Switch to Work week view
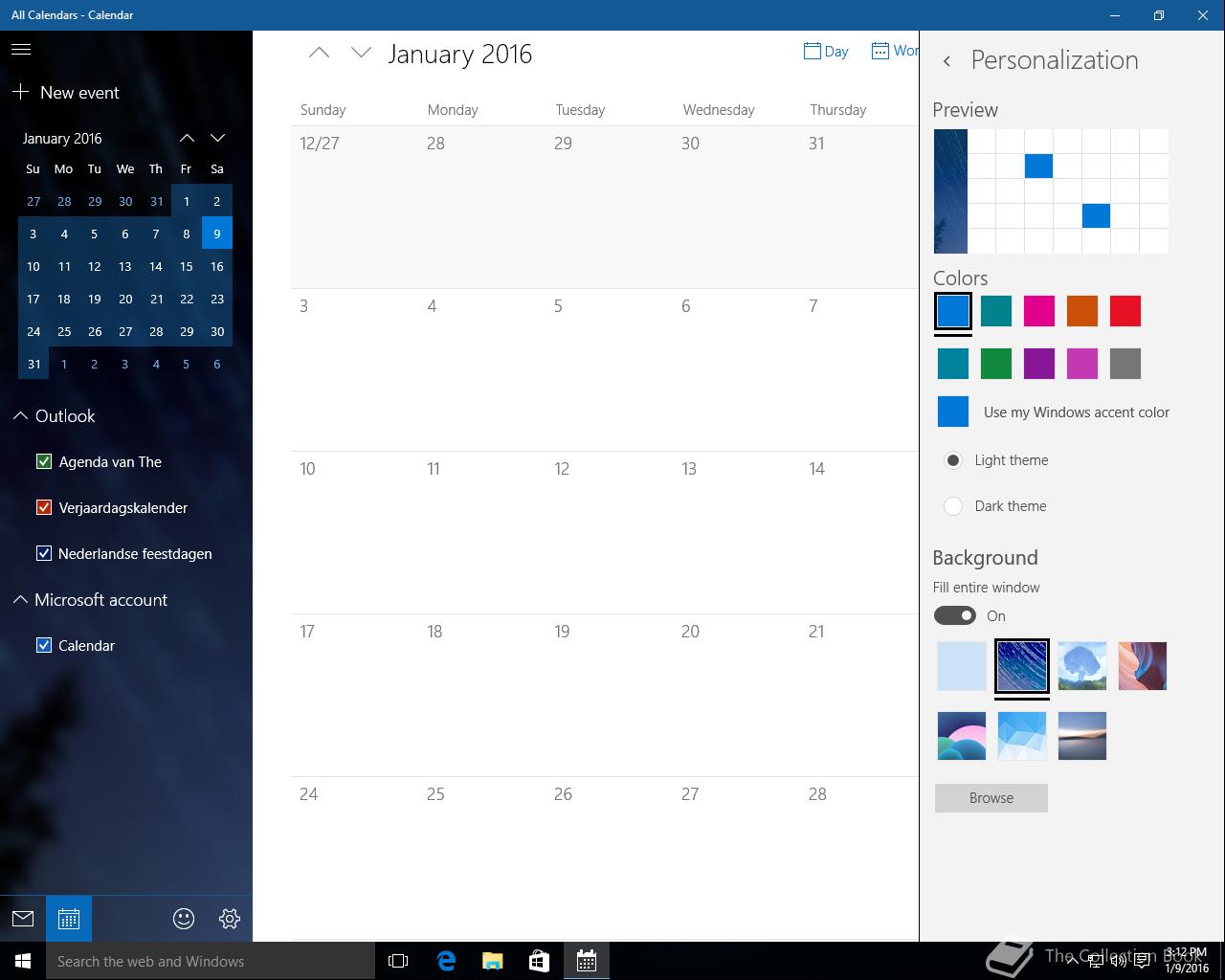The image size is (1225, 980). point(894,51)
